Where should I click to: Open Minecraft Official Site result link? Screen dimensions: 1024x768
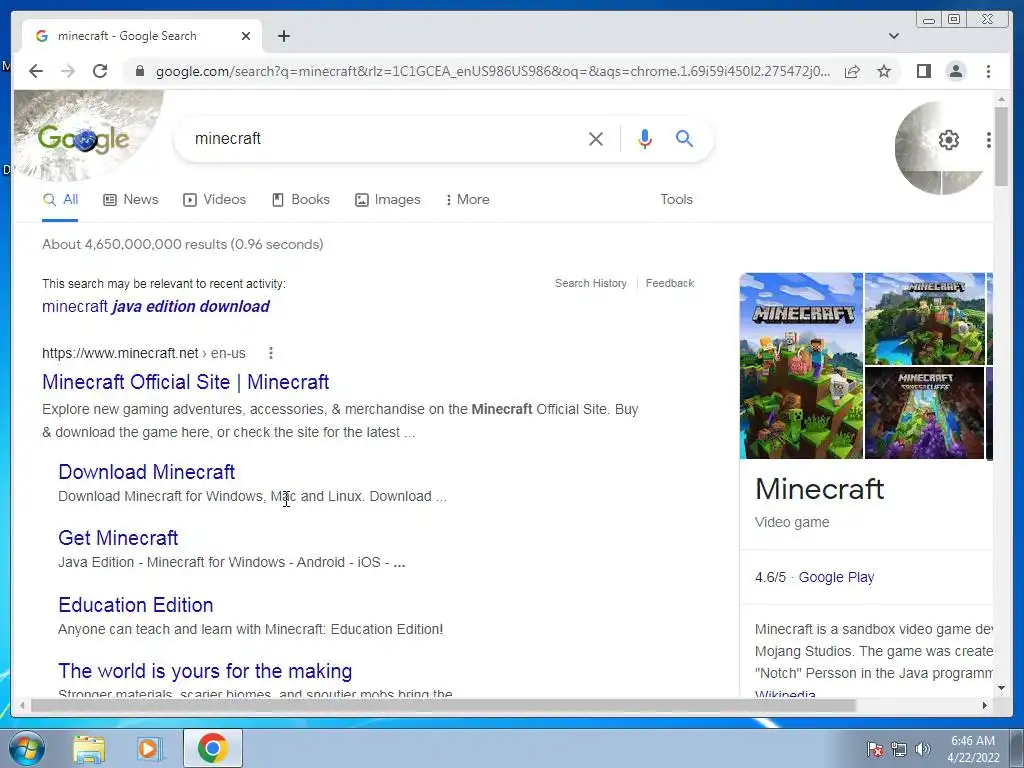point(185,382)
